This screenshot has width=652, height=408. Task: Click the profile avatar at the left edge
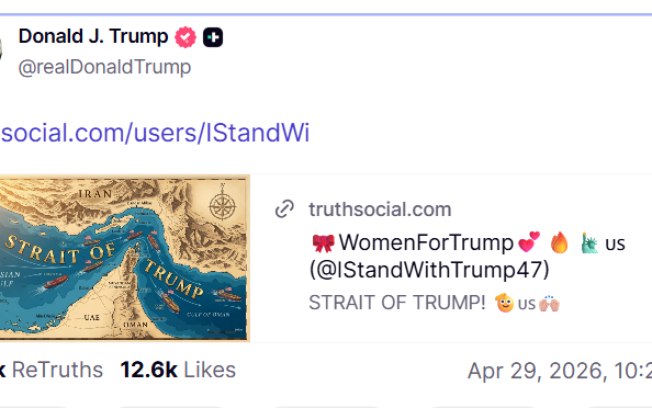click(x=4, y=45)
